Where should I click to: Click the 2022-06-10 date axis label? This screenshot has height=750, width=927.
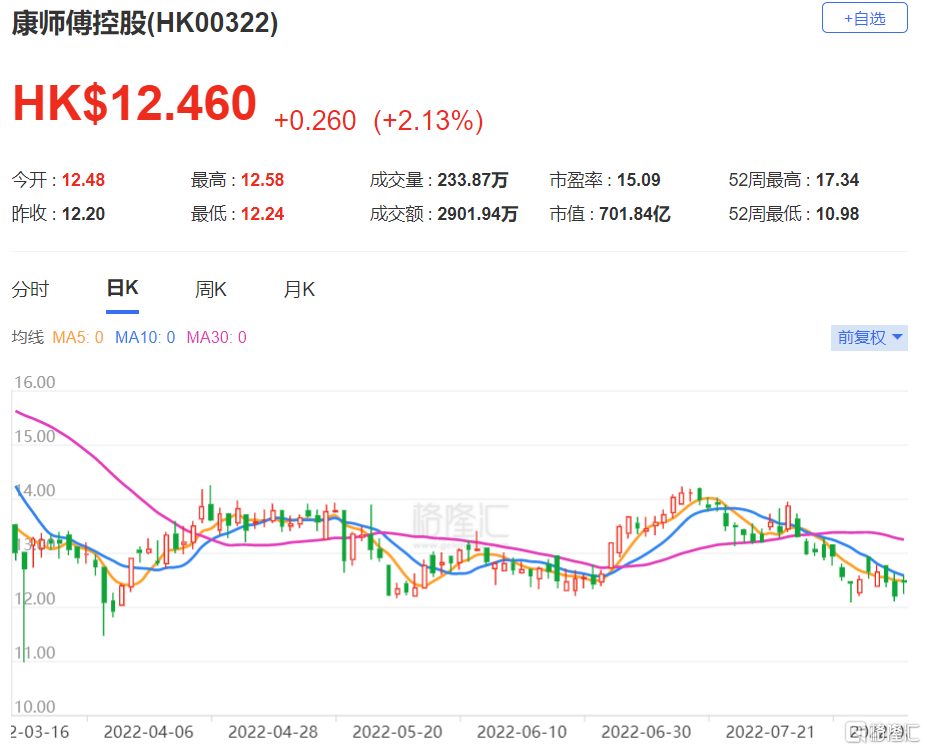pyautogui.click(x=522, y=732)
